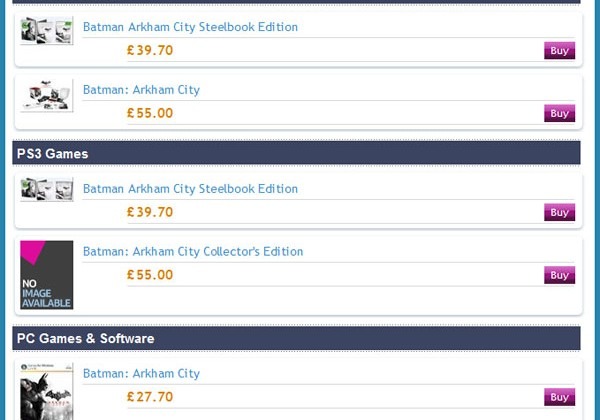Open the PS3 Steelbook Edition title link
Viewport: 600px width, 420px height.
point(190,189)
